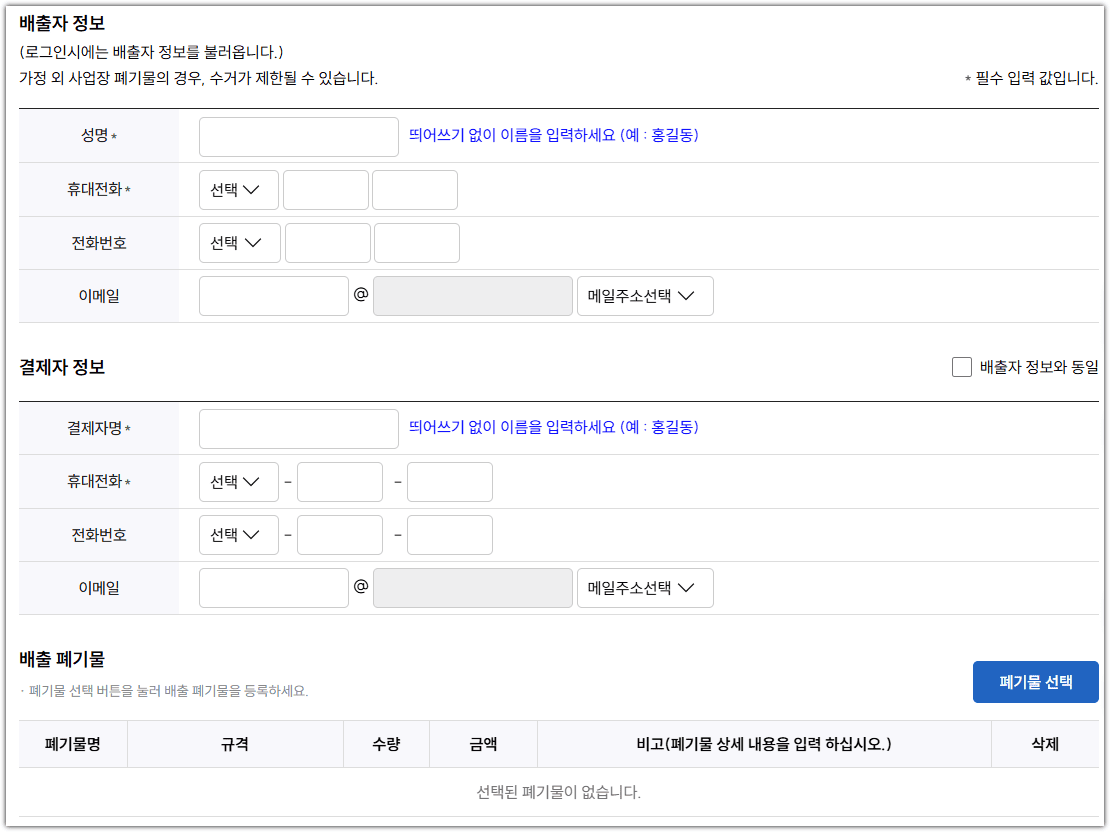Click the email ID input in 결제자 정보

point(273,587)
